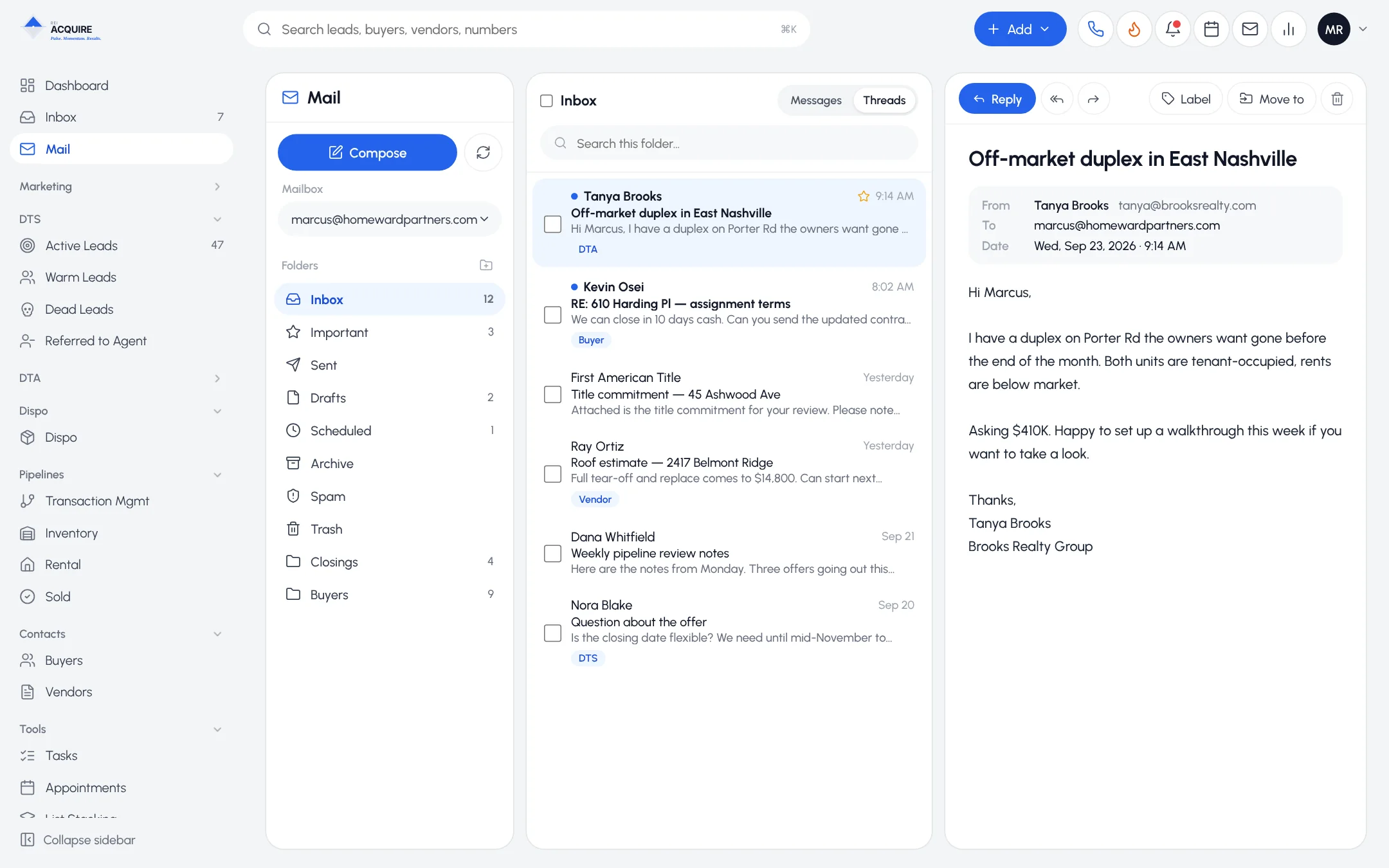The width and height of the screenshot is (1389, 868).
Task: Open the Add button dropdown
Action: [x=1020, y=29]
